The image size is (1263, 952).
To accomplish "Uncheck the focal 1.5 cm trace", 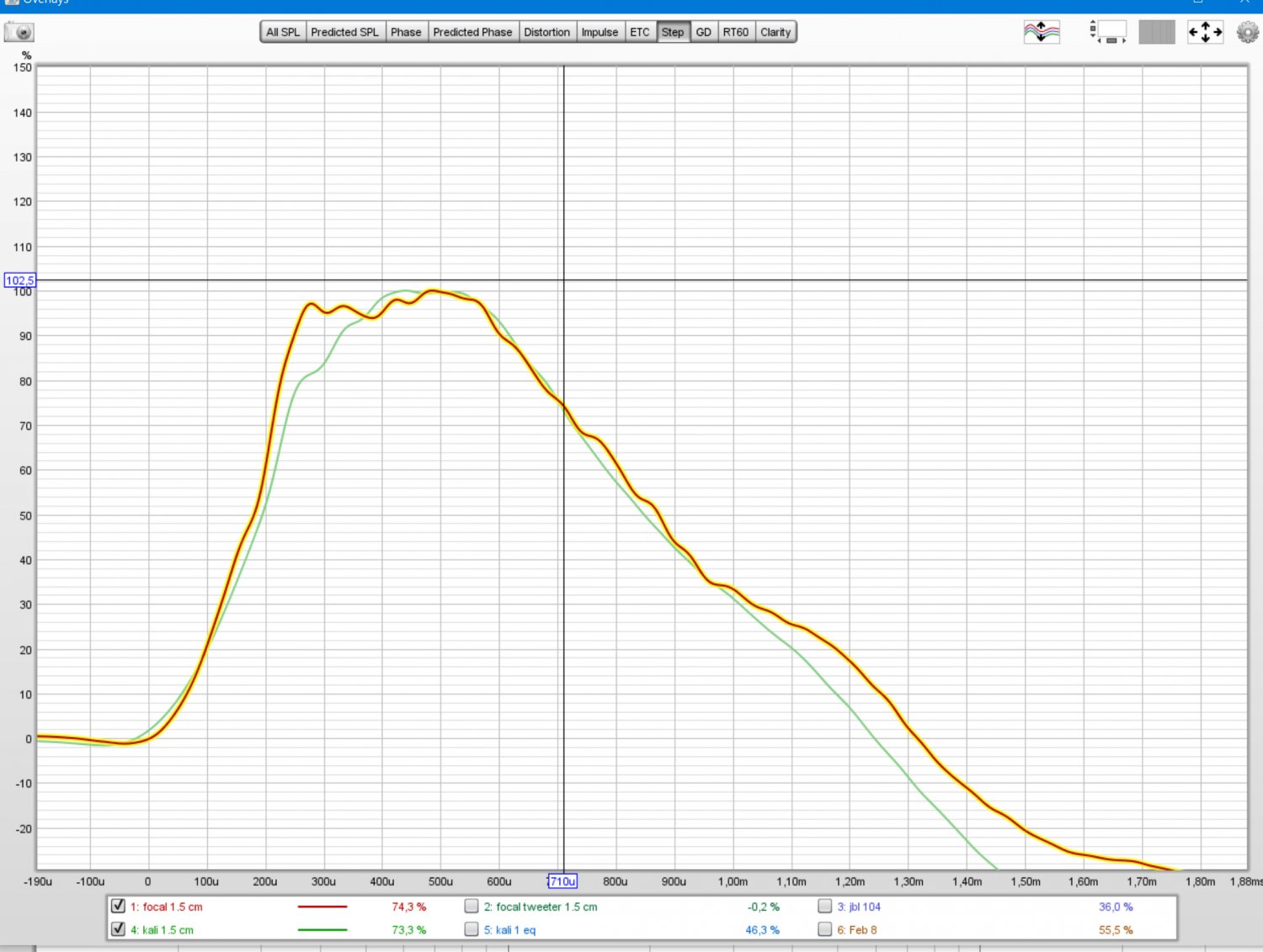I will 119,906.
